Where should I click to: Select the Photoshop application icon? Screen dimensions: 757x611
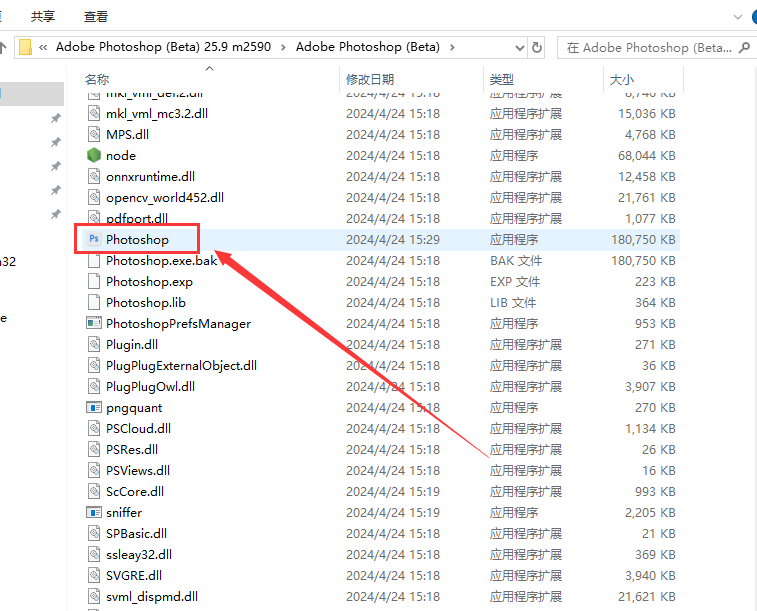(x=94, y=239)
